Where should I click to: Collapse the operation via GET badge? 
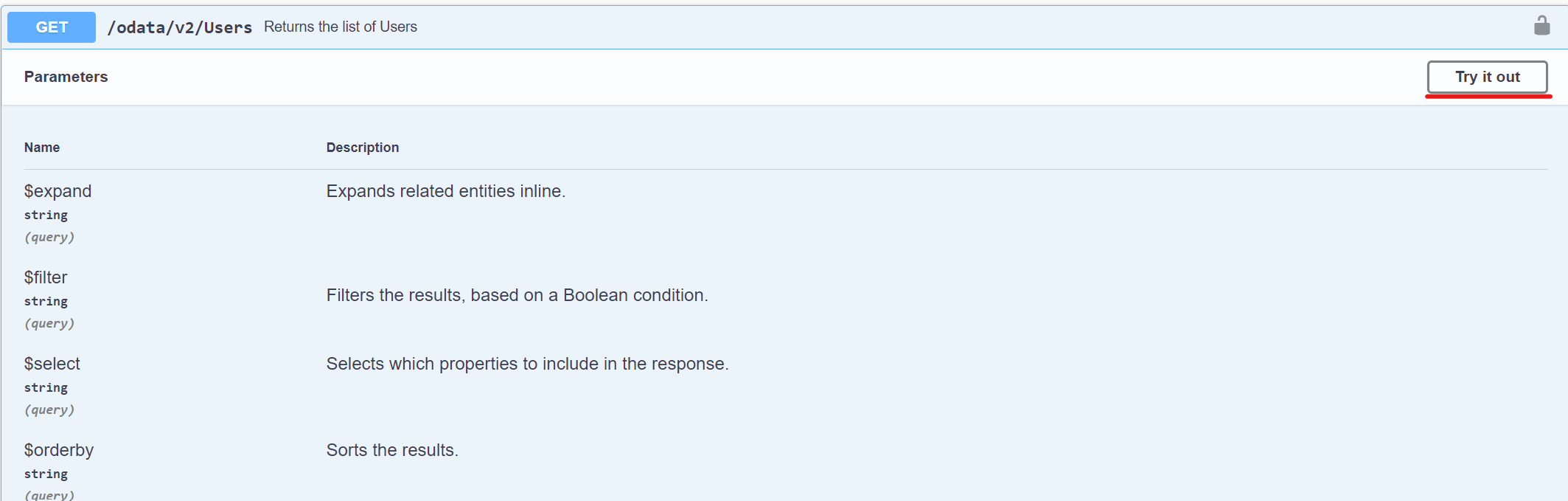point(52,27)
